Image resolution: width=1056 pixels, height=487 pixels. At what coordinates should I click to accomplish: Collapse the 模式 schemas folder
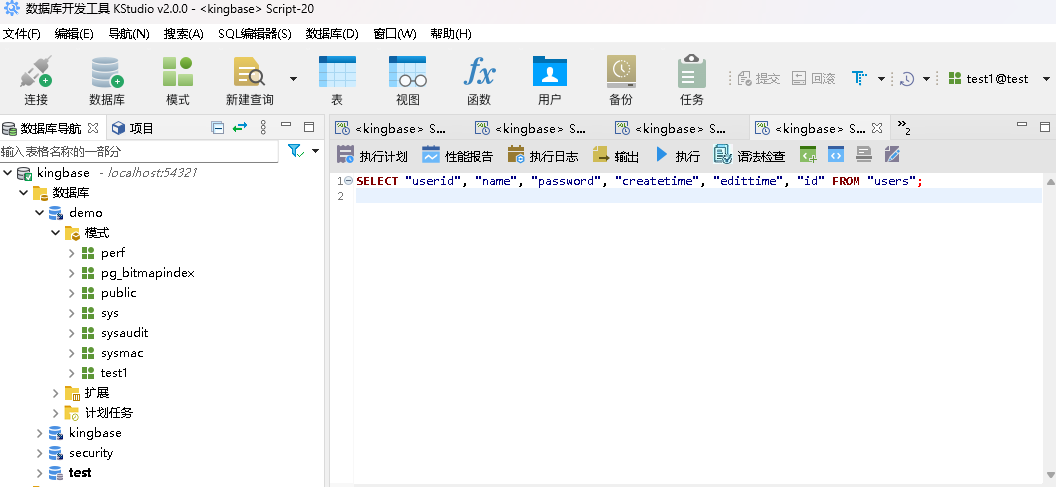(x=56, y=233)
